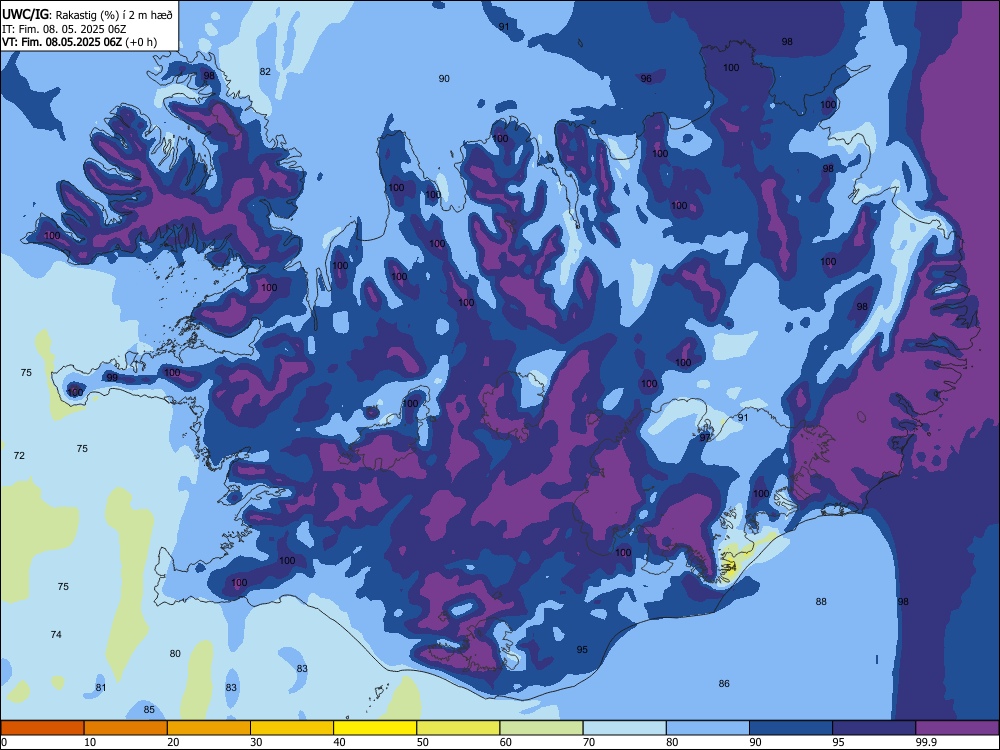Click the title line 'UWC/IG: Rakastig (%) í 2 m hæð'
This screenshot has height=750, width=1000.
click(x=87, y=14)
